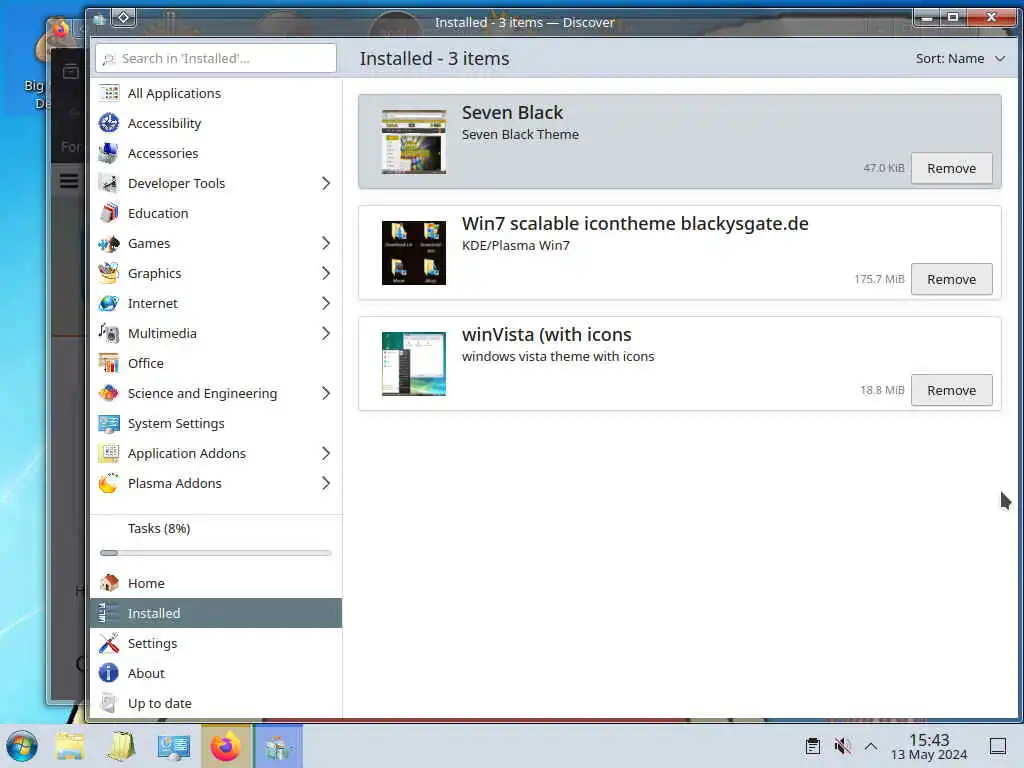1024x768 pixels.
Task: Click the Developer Tools category icon
Action: (109, 184)
